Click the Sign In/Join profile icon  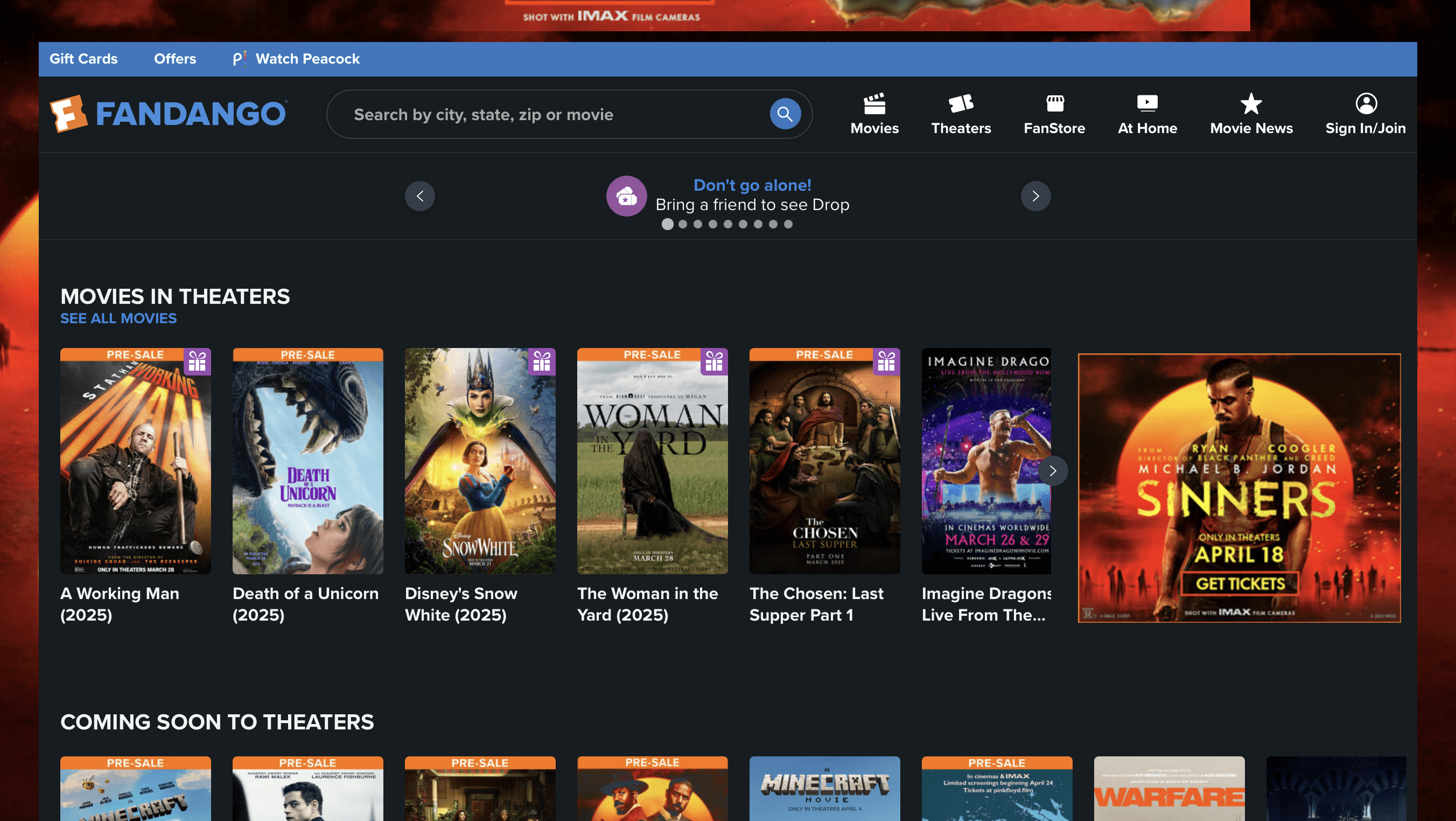pyautogui.click(x=1366, y=104)
